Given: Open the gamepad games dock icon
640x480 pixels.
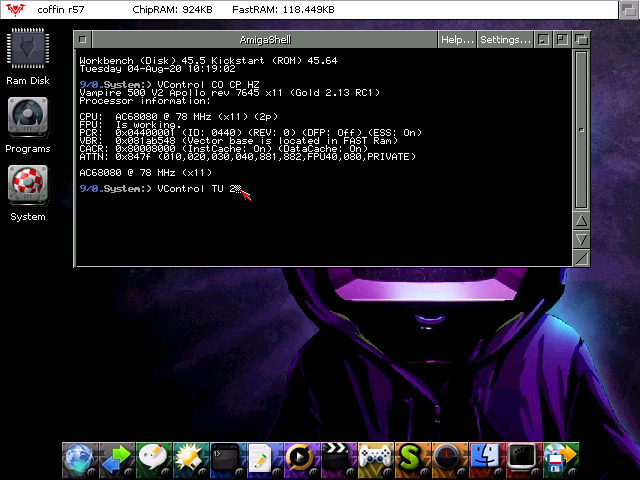Looking at the screenshot, I should point(376,460).
